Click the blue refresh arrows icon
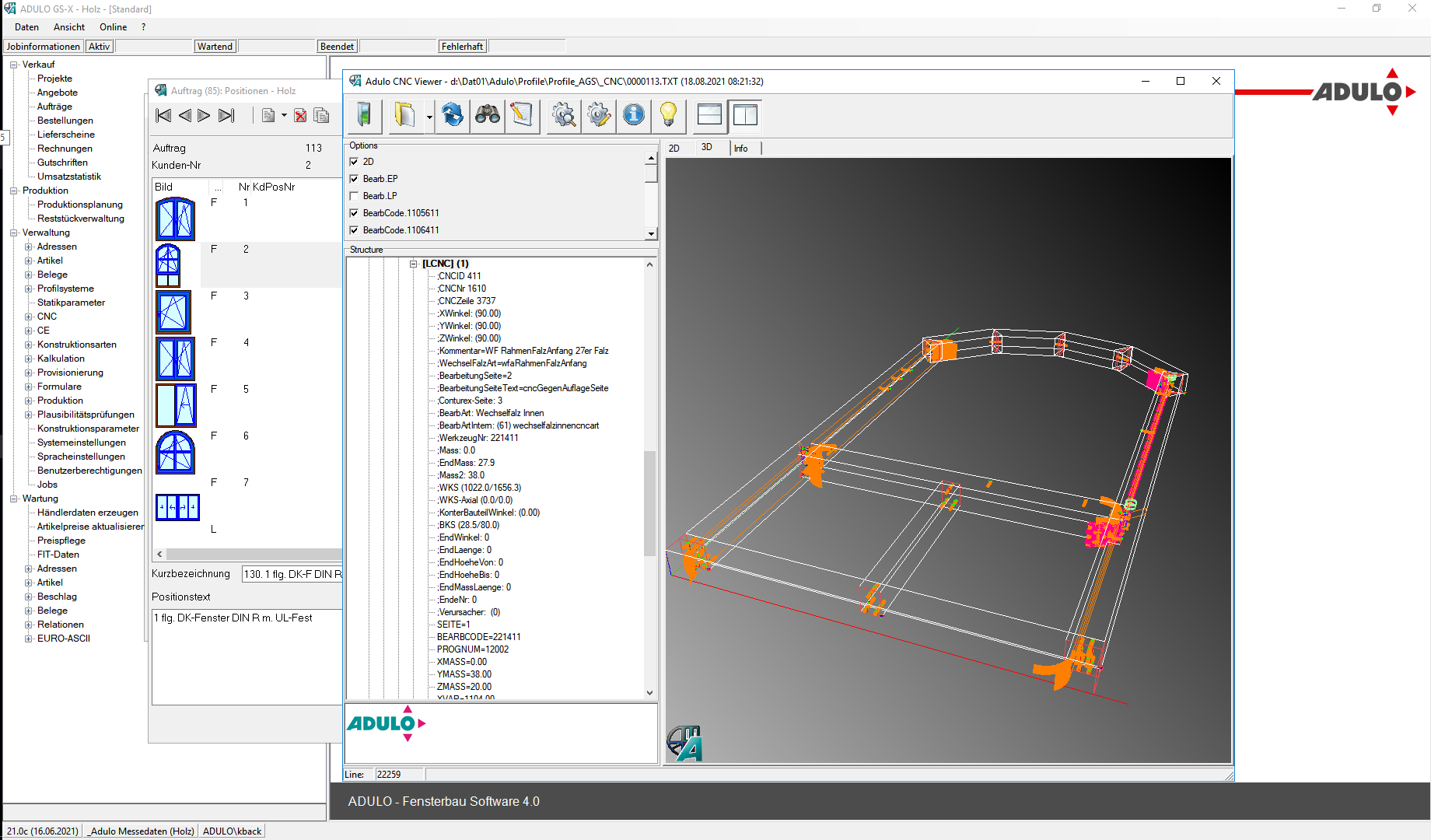Image resolution: width=1431 pixels, height=840 pixels. click(x=453, y=116)
